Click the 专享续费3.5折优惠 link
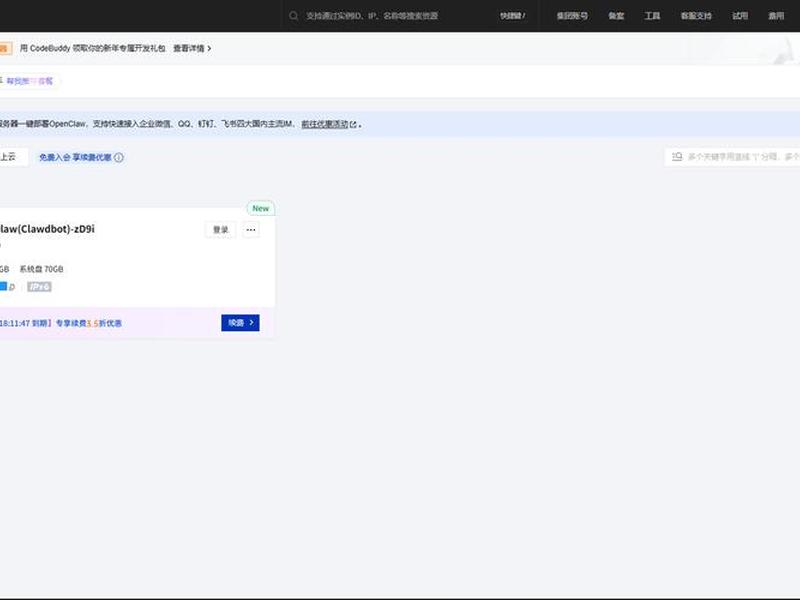 point(89,323)
